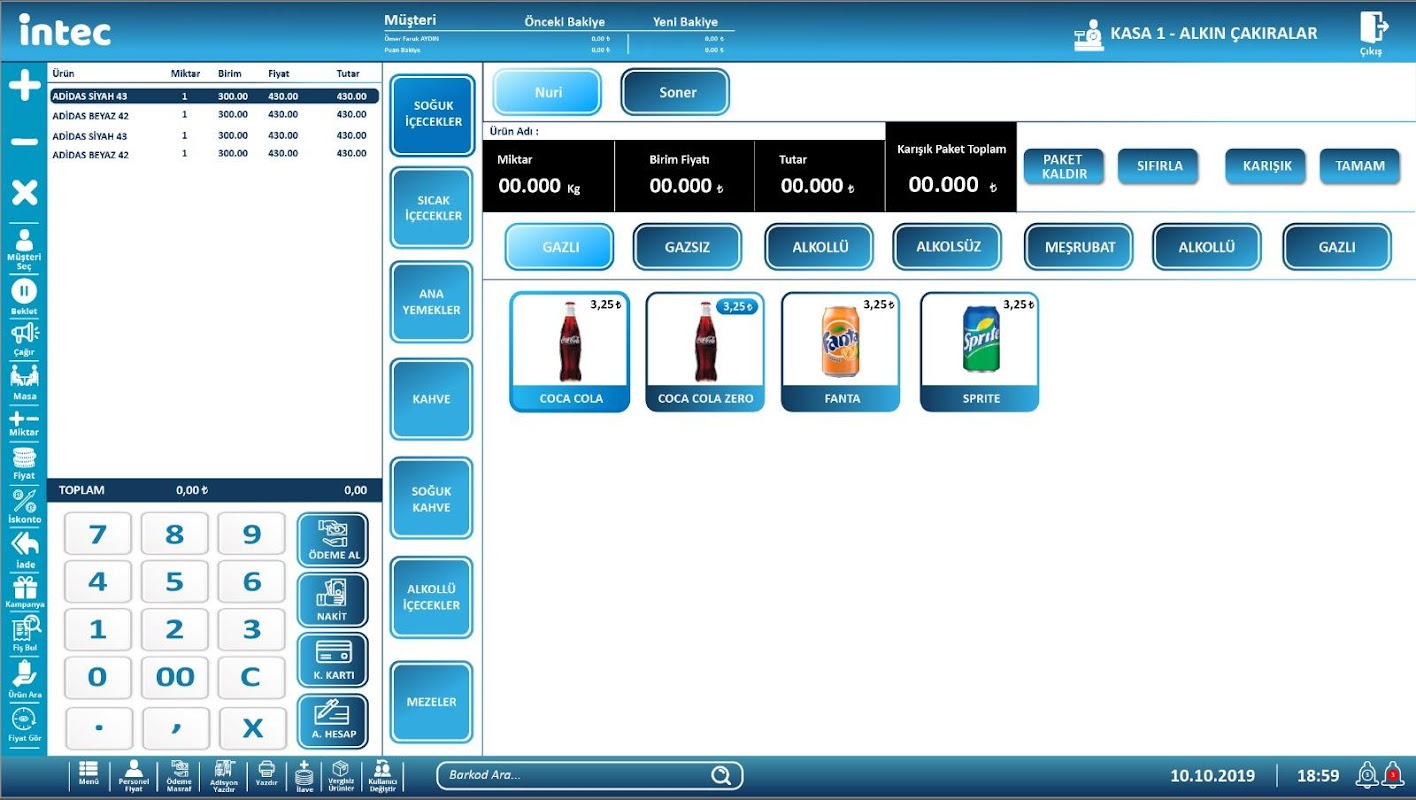This screenshot has width=1416, height=800.
Task: Switch to the SOĞUK KAHVE category
Action: [x=432, y=499]
